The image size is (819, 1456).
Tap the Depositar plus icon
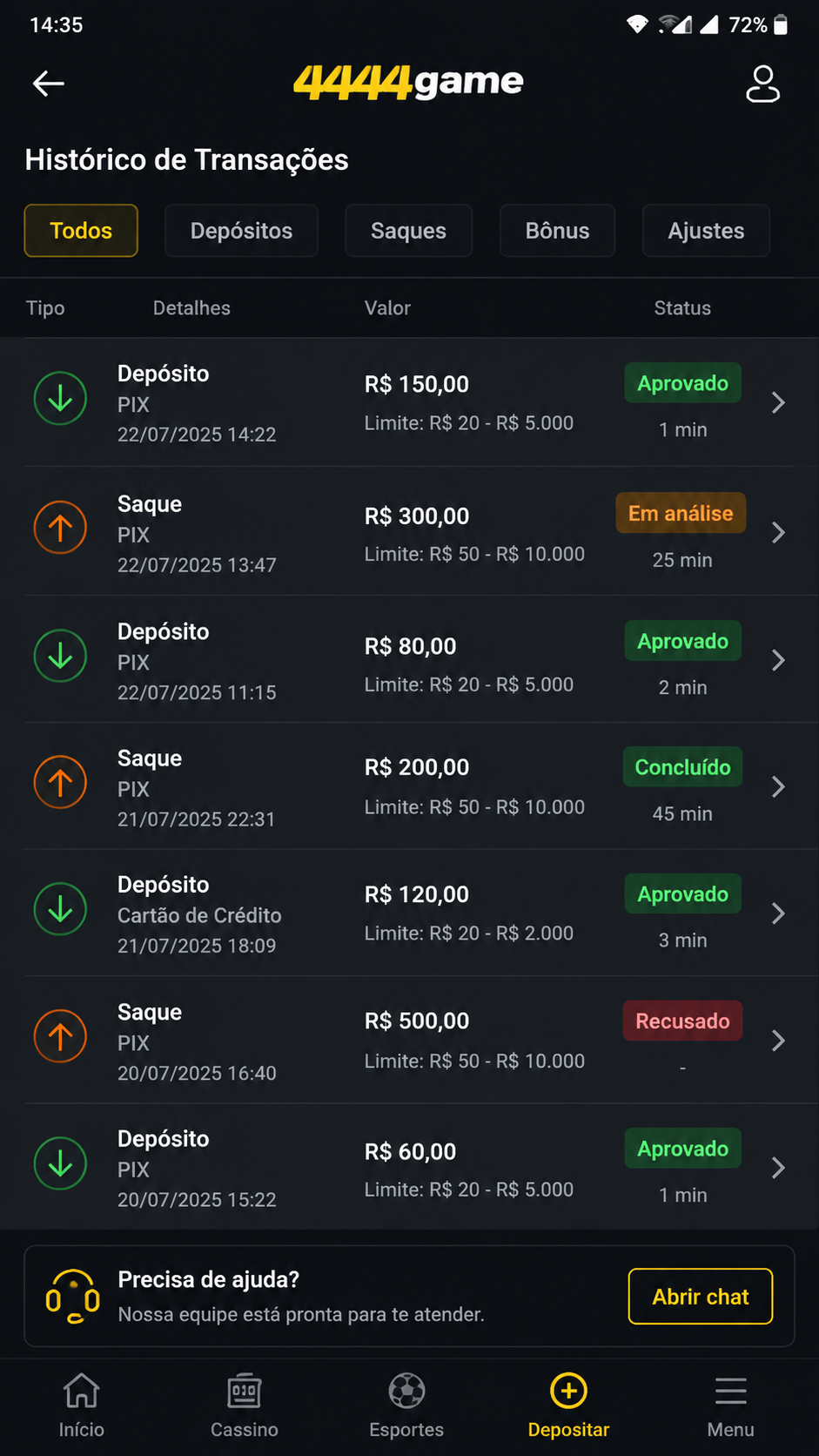[569, 1391]
